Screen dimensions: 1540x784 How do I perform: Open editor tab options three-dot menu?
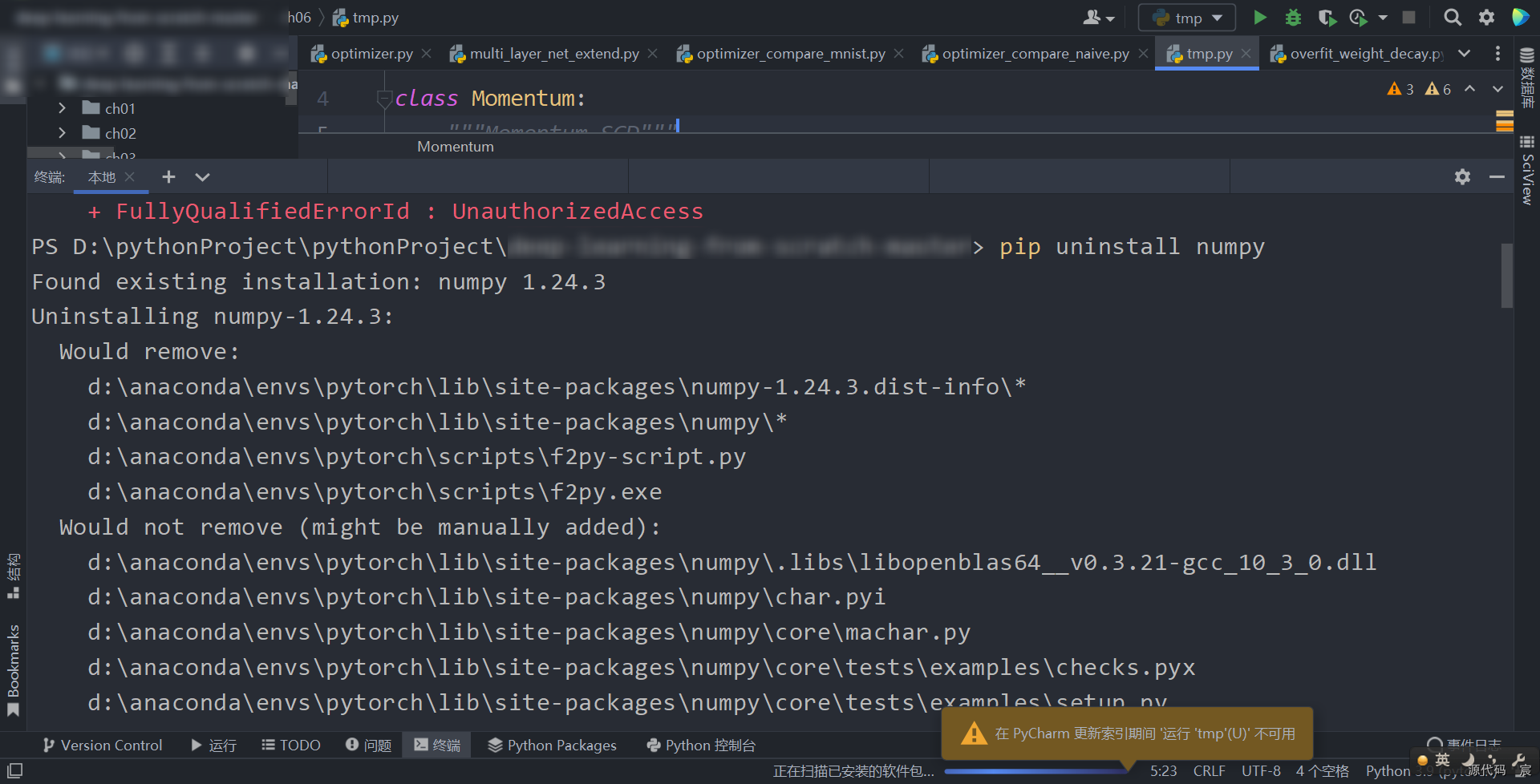pyautogui.click(x=1497, y=54)
